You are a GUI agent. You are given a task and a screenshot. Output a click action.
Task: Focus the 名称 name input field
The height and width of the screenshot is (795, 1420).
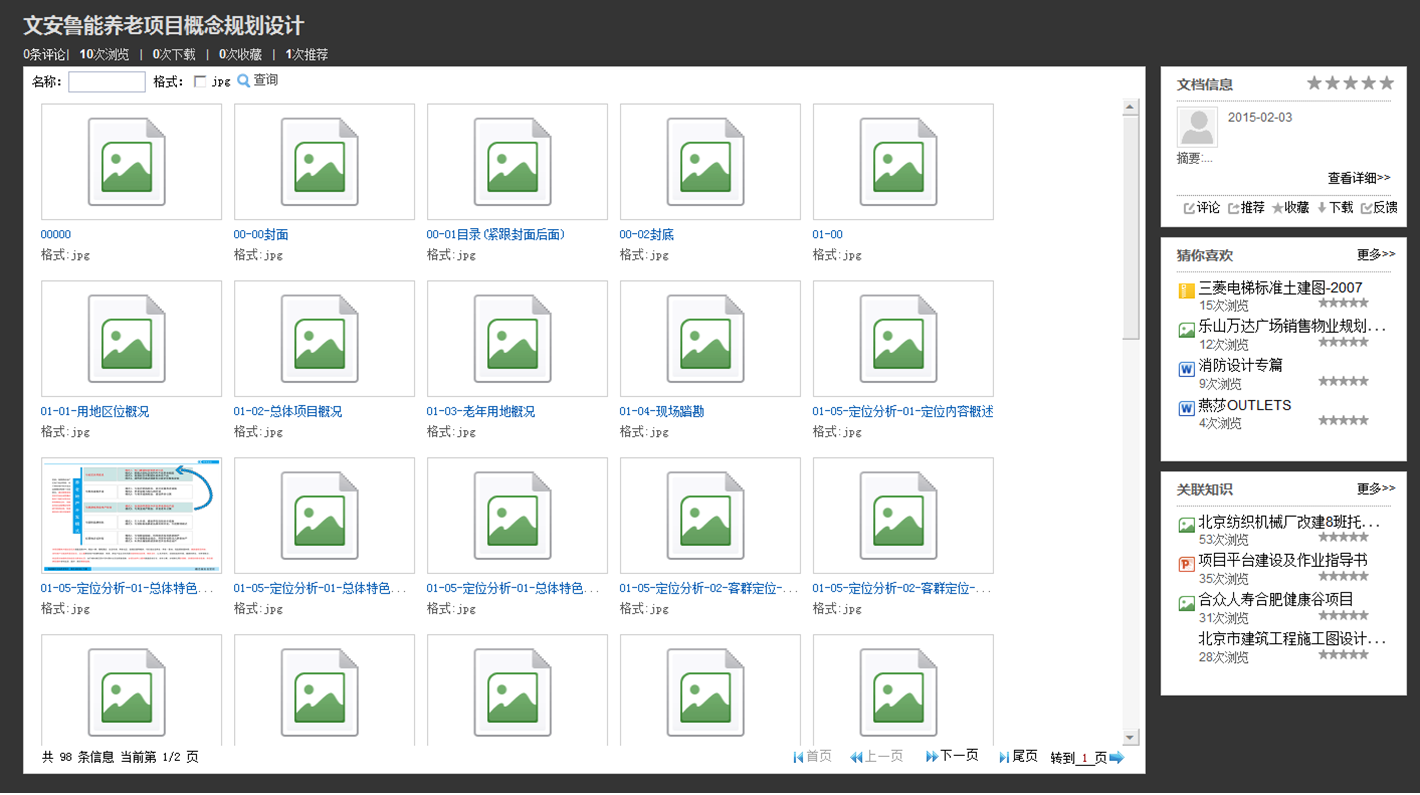point(107,82)
